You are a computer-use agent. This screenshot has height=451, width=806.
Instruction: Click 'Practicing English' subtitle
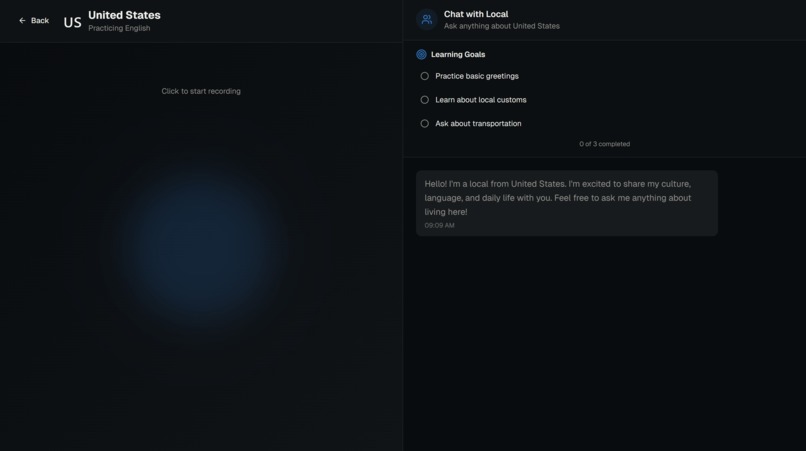[x=119, y=28]
